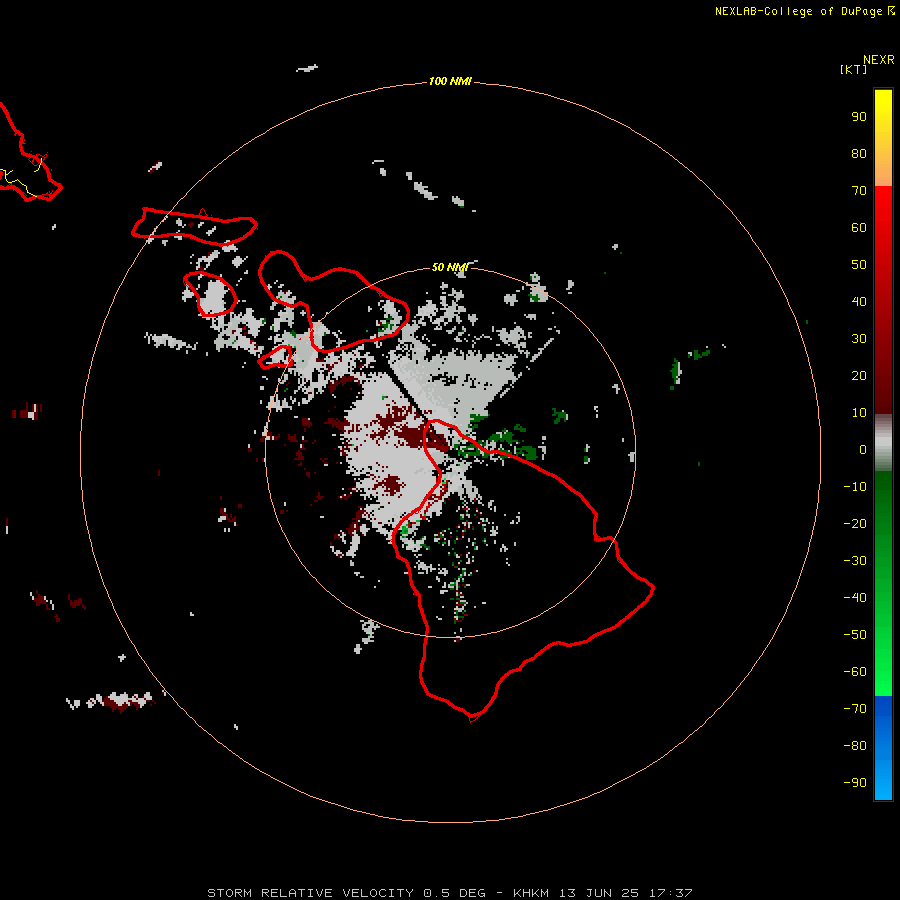Click the 60 value on velocity scale

859,228
